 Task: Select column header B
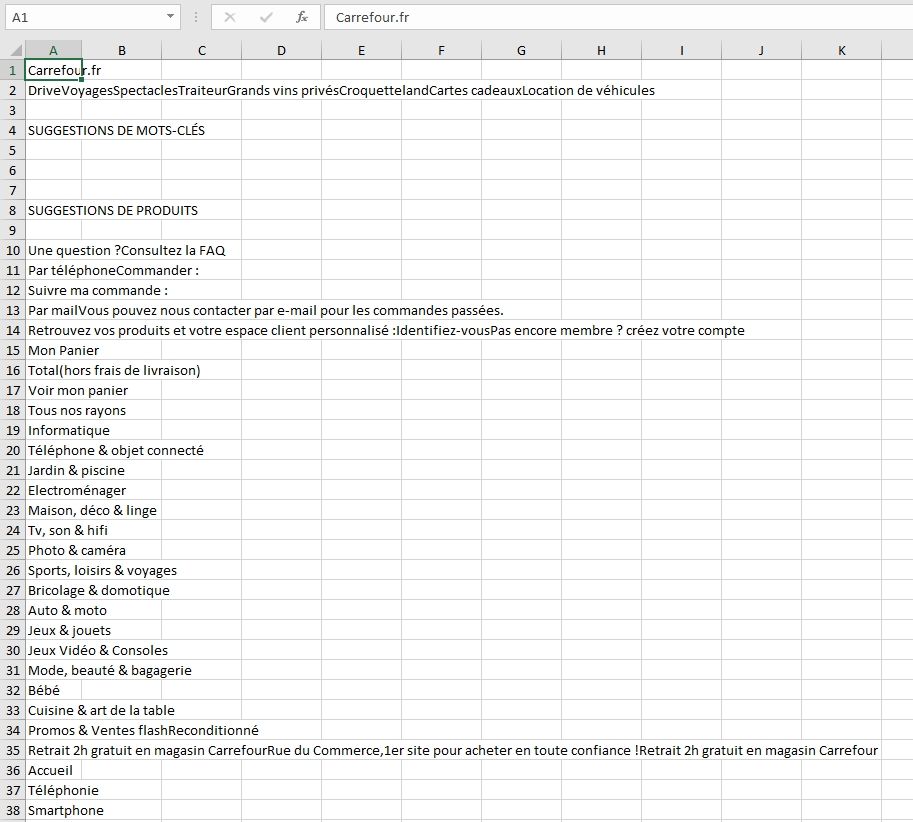tap(121, 50)
